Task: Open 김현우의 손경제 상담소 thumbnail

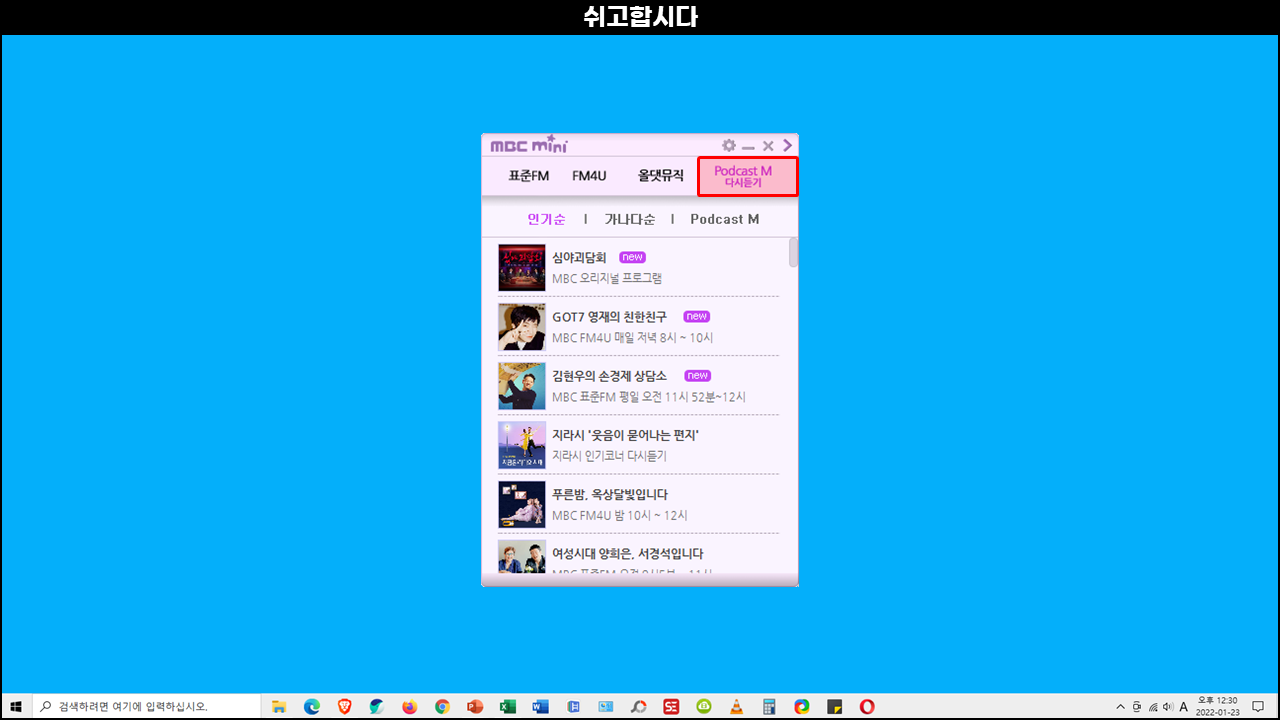Action: (x=522, y=386)
